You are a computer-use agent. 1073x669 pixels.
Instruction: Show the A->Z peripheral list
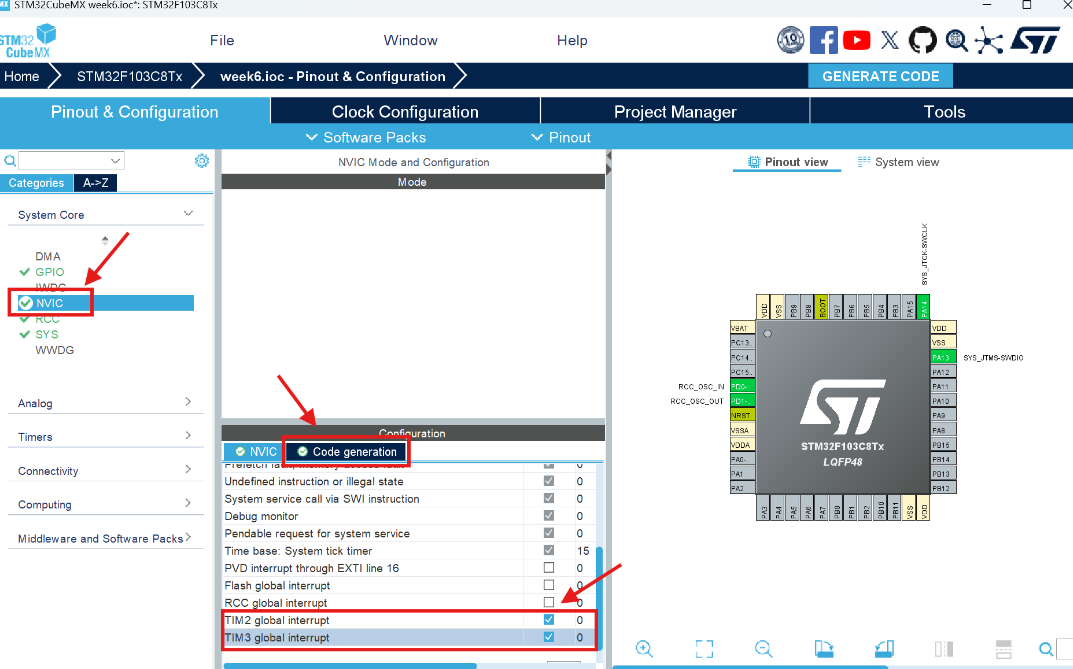[x=95, y=183]
